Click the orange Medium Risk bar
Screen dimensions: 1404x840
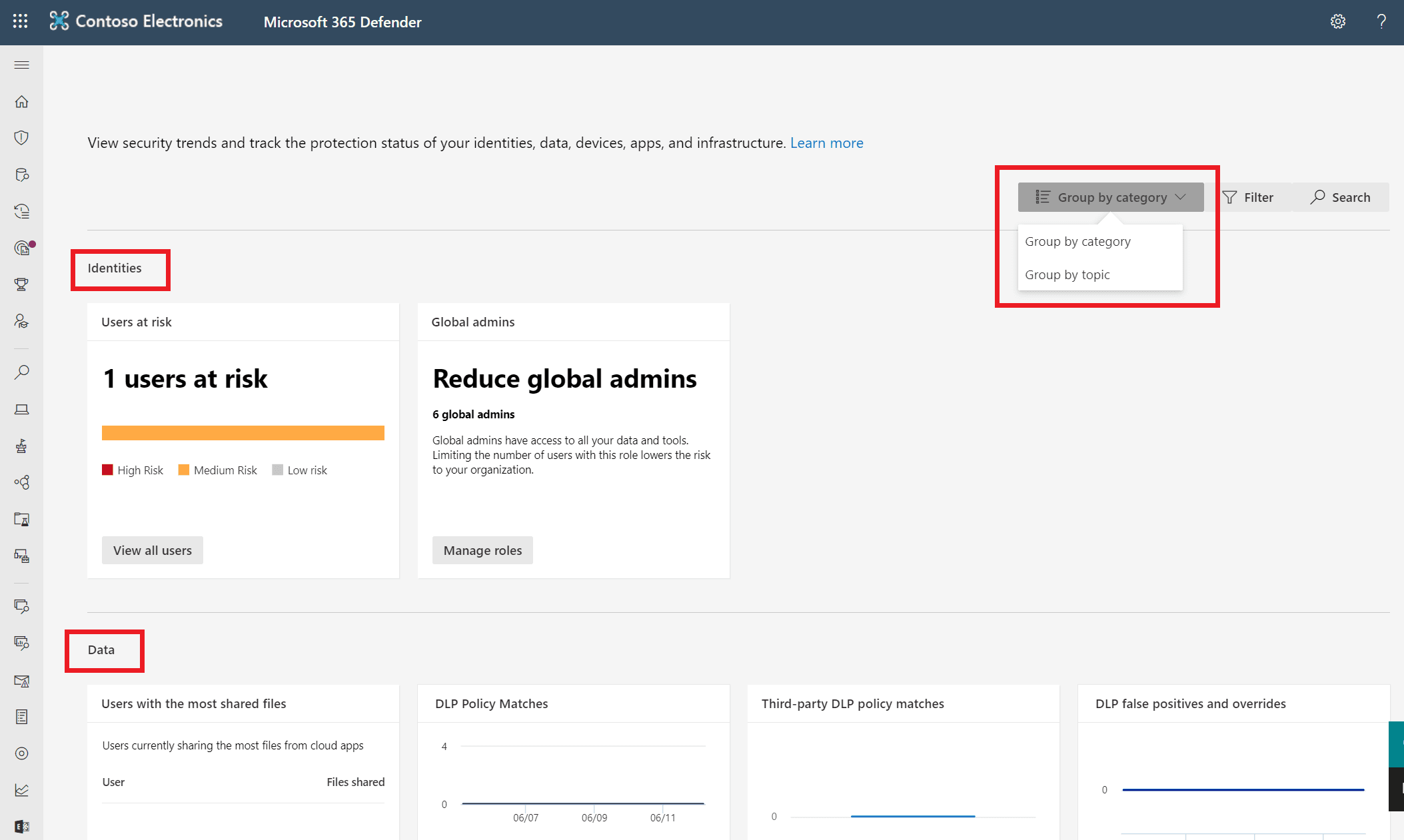tap(243, 433)
